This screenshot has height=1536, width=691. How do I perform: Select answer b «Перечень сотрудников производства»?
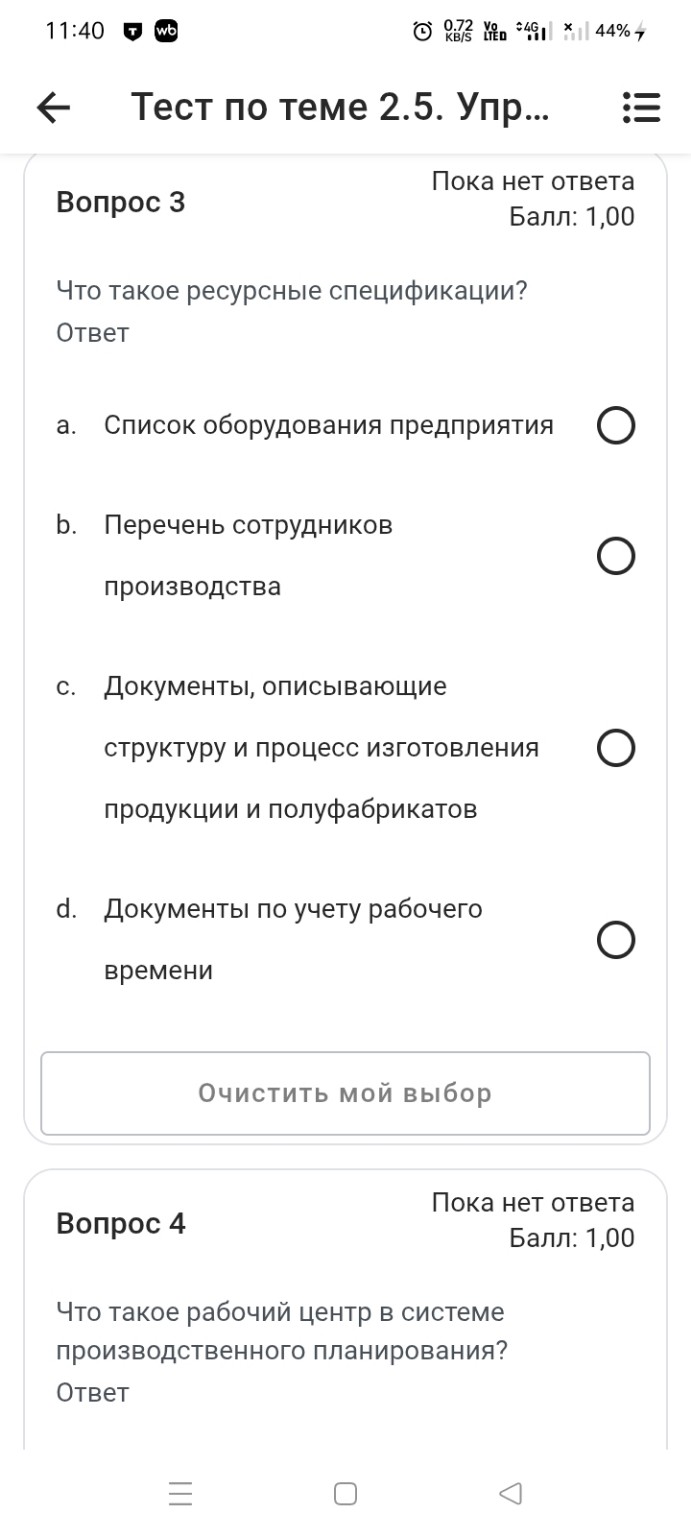point(616,555)
